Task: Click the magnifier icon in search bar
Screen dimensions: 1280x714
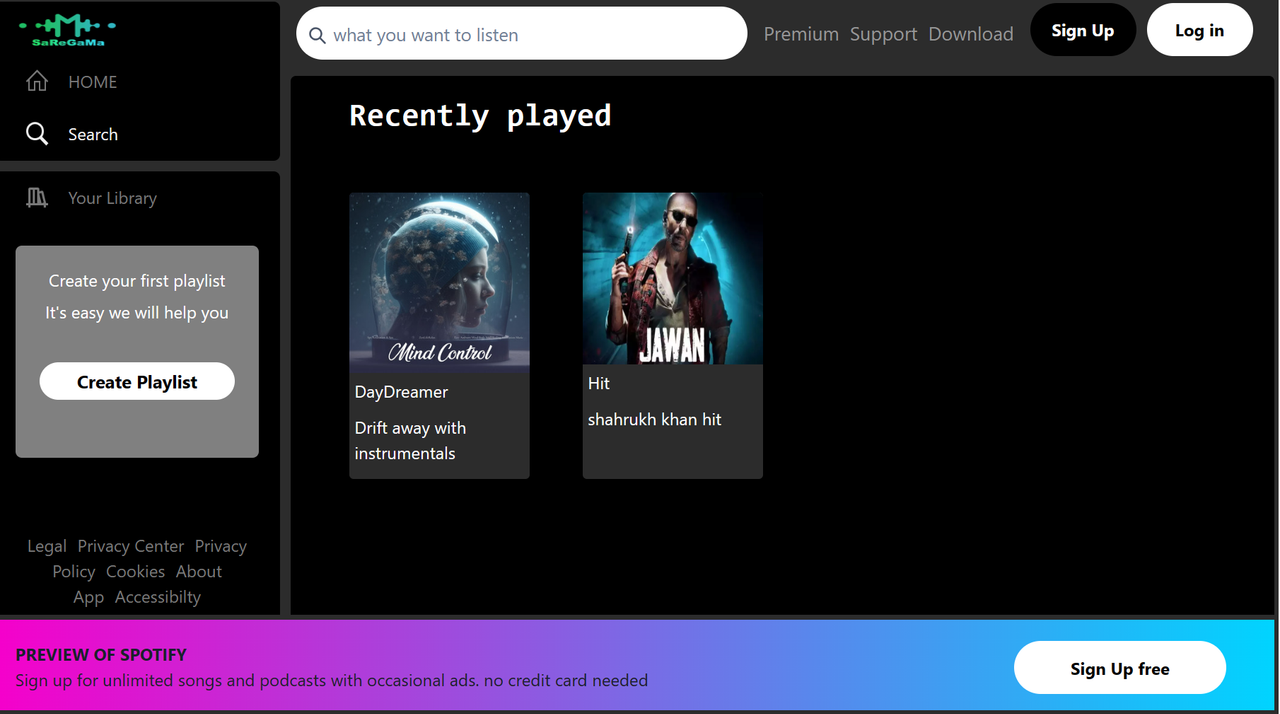Action: (x=317, y=36)
